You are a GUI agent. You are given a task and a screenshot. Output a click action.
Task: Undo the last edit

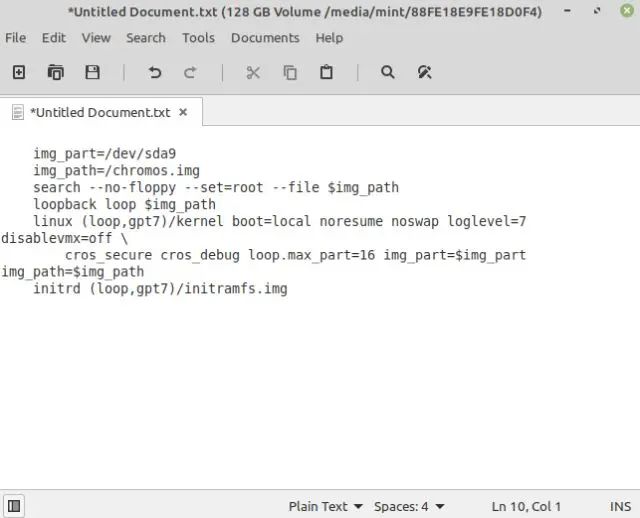point(154,72)
